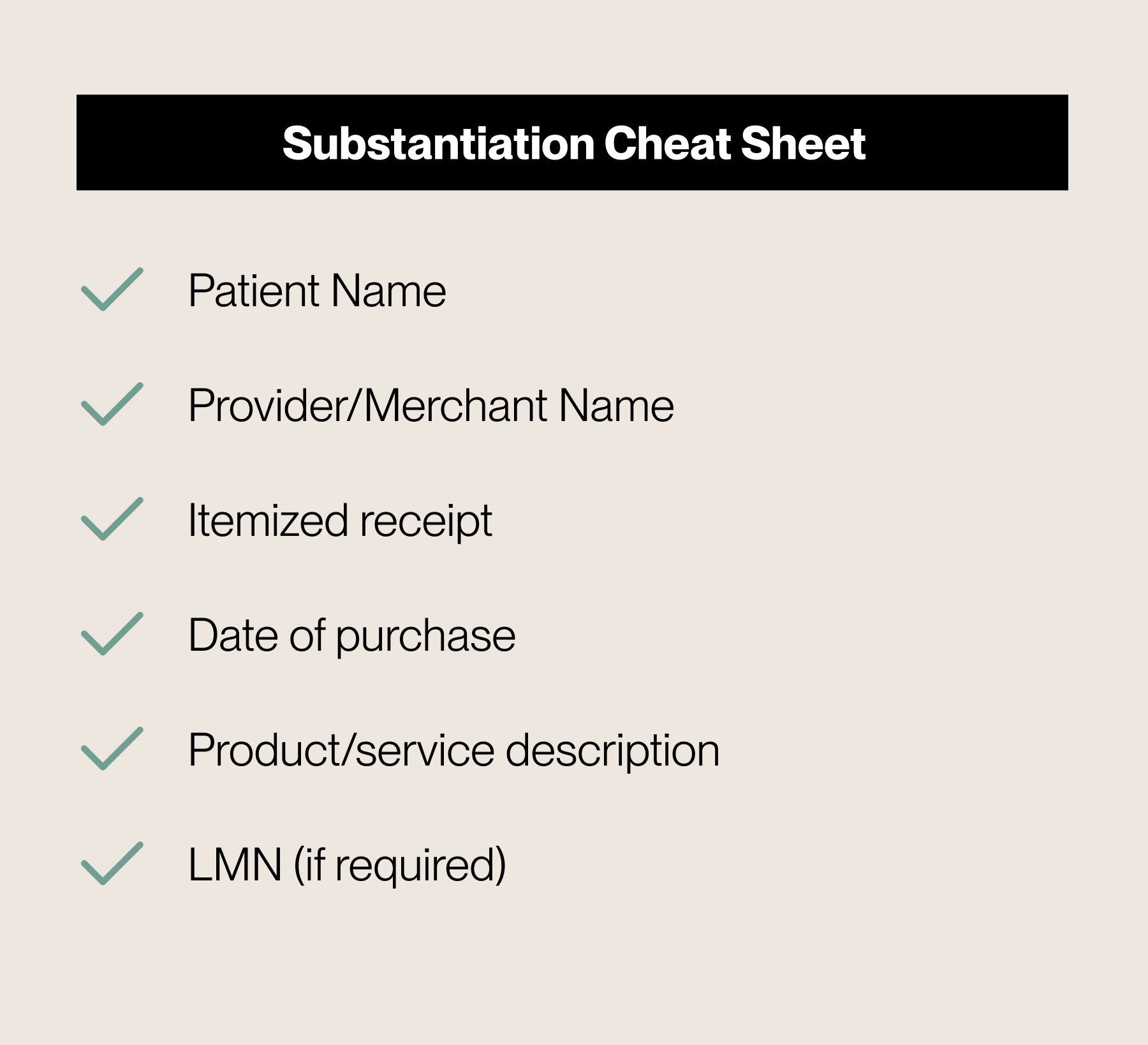Open the Itemized receipt list entry
This screenshot has height=1045, width=1148.
tap(340, 522)
